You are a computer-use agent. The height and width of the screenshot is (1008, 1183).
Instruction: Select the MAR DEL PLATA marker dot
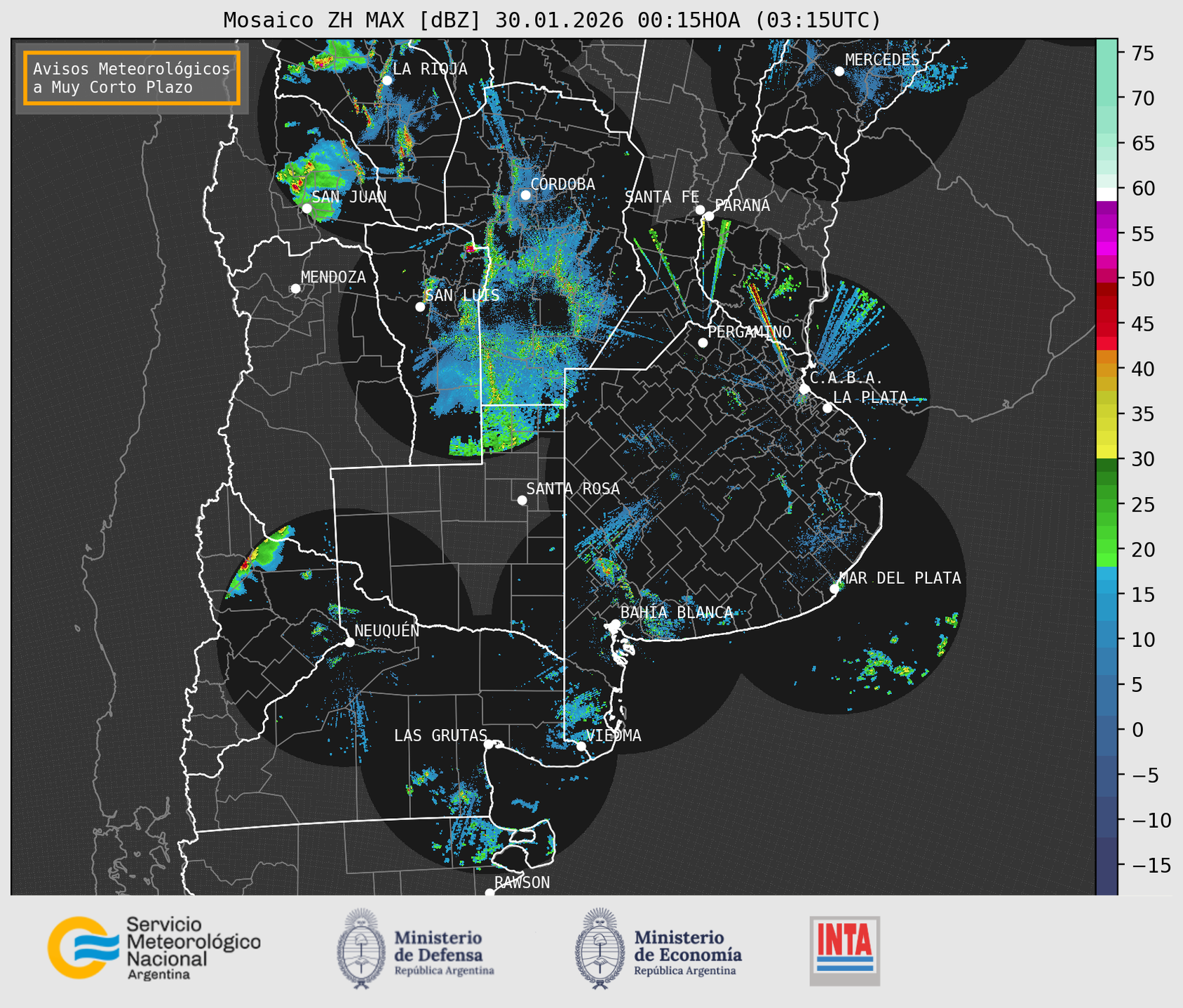834,589
